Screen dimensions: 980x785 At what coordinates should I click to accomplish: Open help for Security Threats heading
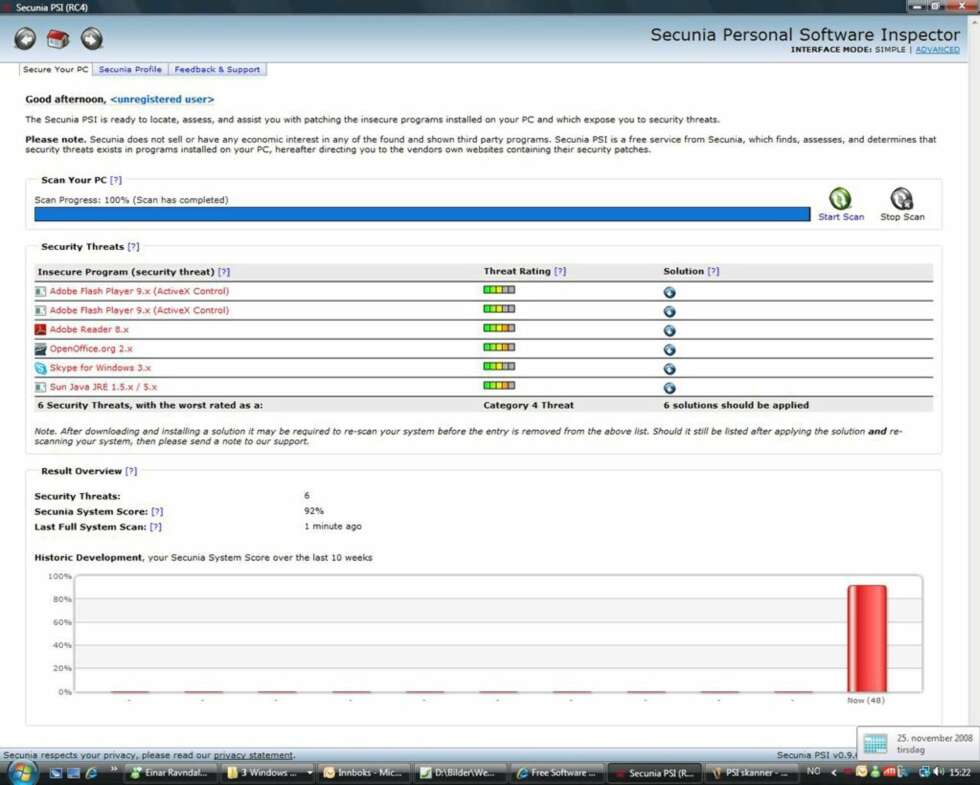click(133, 247)
